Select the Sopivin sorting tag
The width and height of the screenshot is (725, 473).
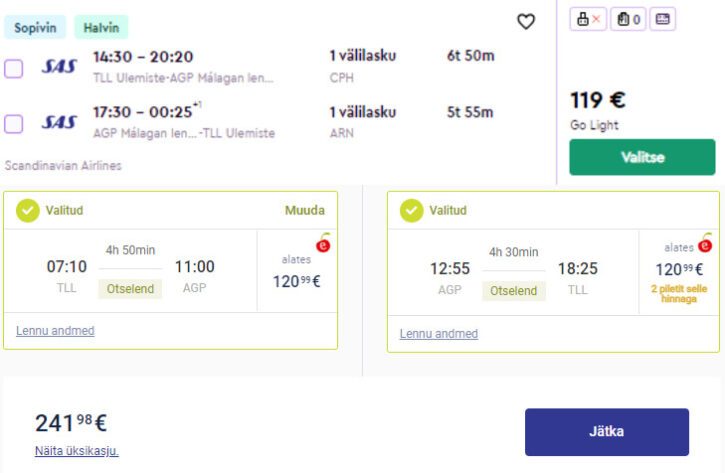pos(35,28)
